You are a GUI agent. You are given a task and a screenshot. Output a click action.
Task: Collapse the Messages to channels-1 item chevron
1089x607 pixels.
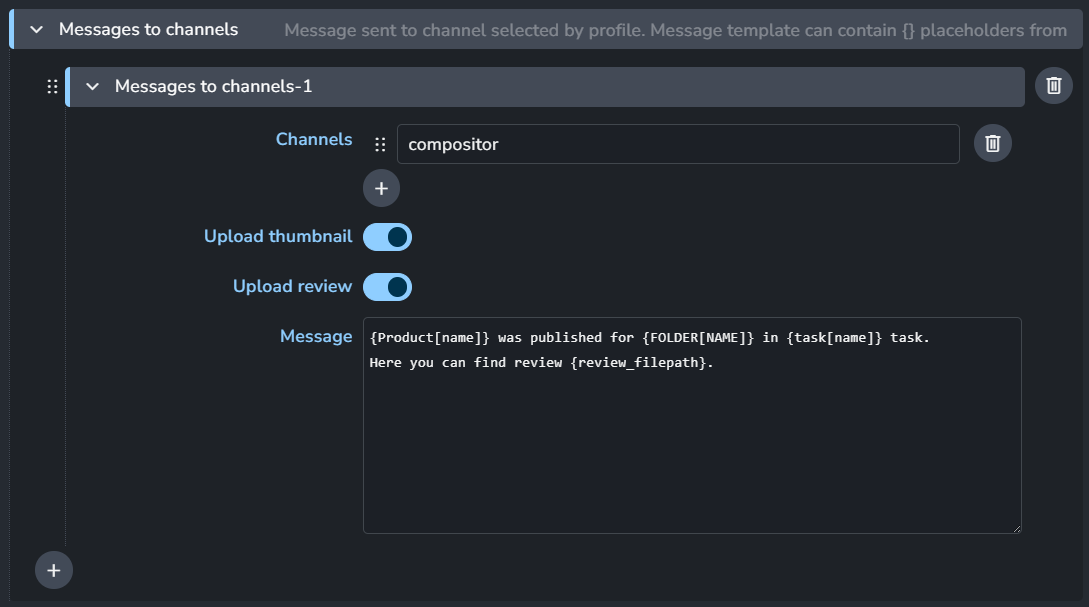tap(93, 87)
